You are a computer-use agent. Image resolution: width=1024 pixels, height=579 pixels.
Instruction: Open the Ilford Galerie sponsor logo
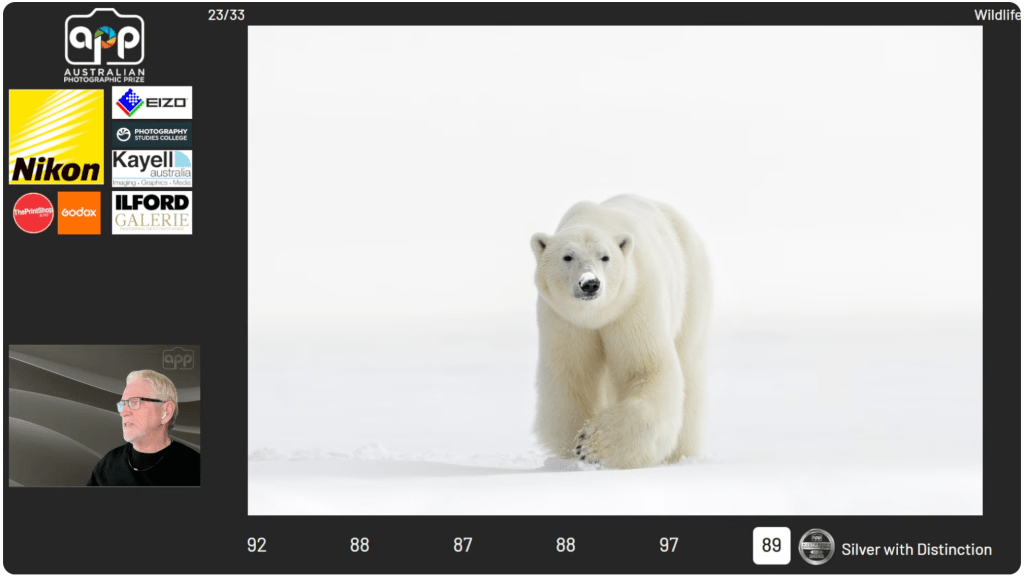coord(152,212)
